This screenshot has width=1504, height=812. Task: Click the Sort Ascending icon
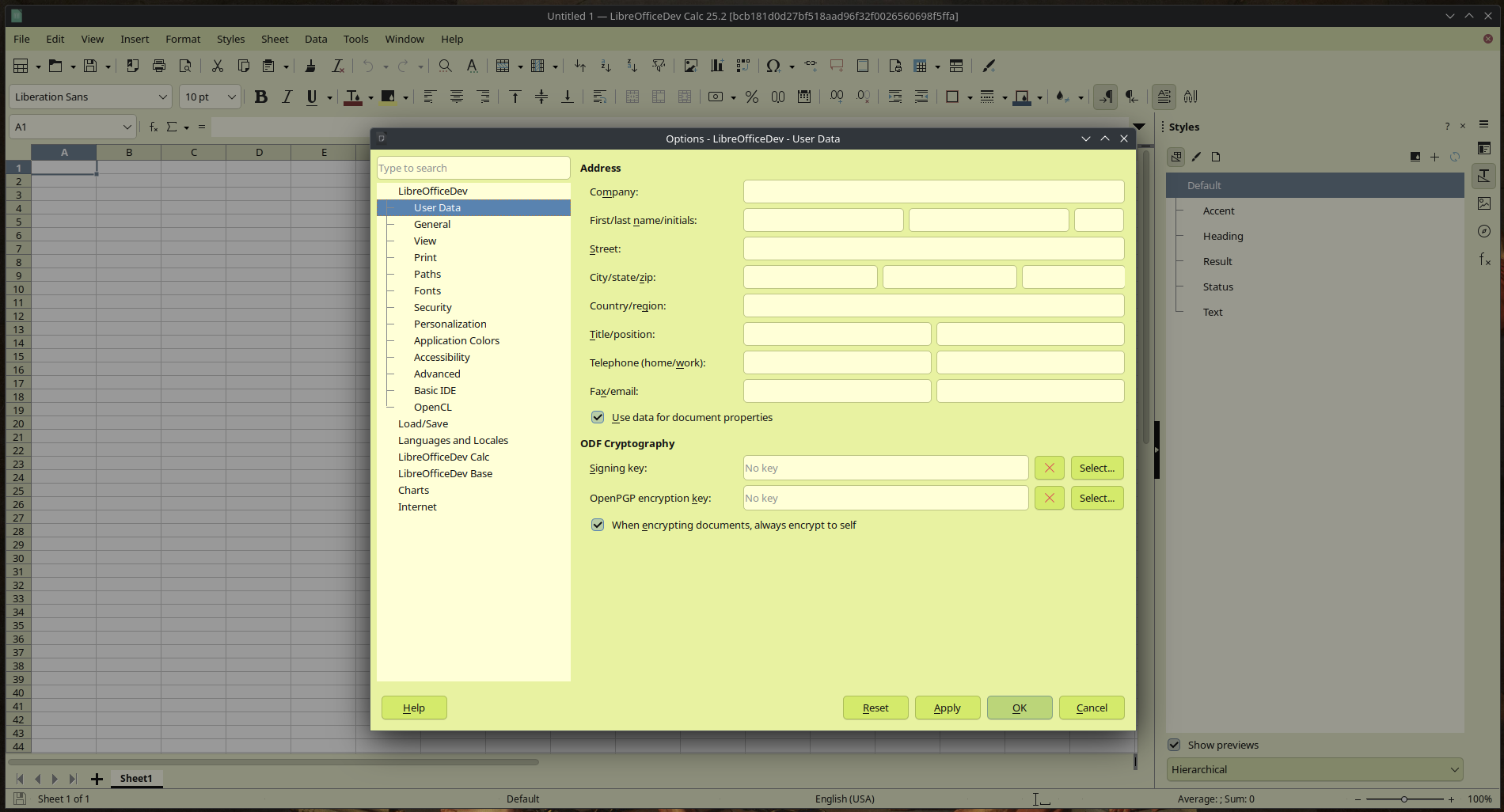point(606,66)
